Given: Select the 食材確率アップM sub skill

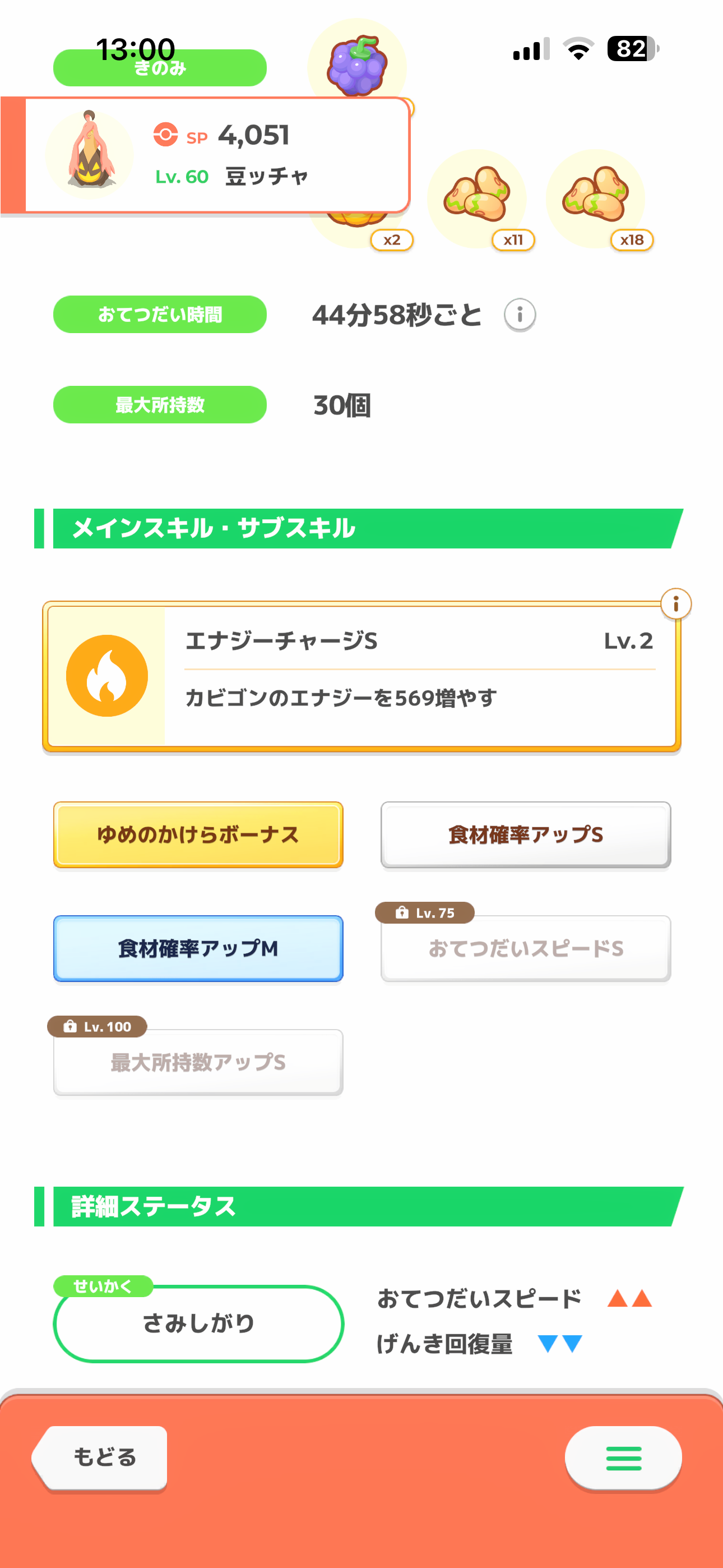Looking at the screenshot, I should tap(198, 948).
